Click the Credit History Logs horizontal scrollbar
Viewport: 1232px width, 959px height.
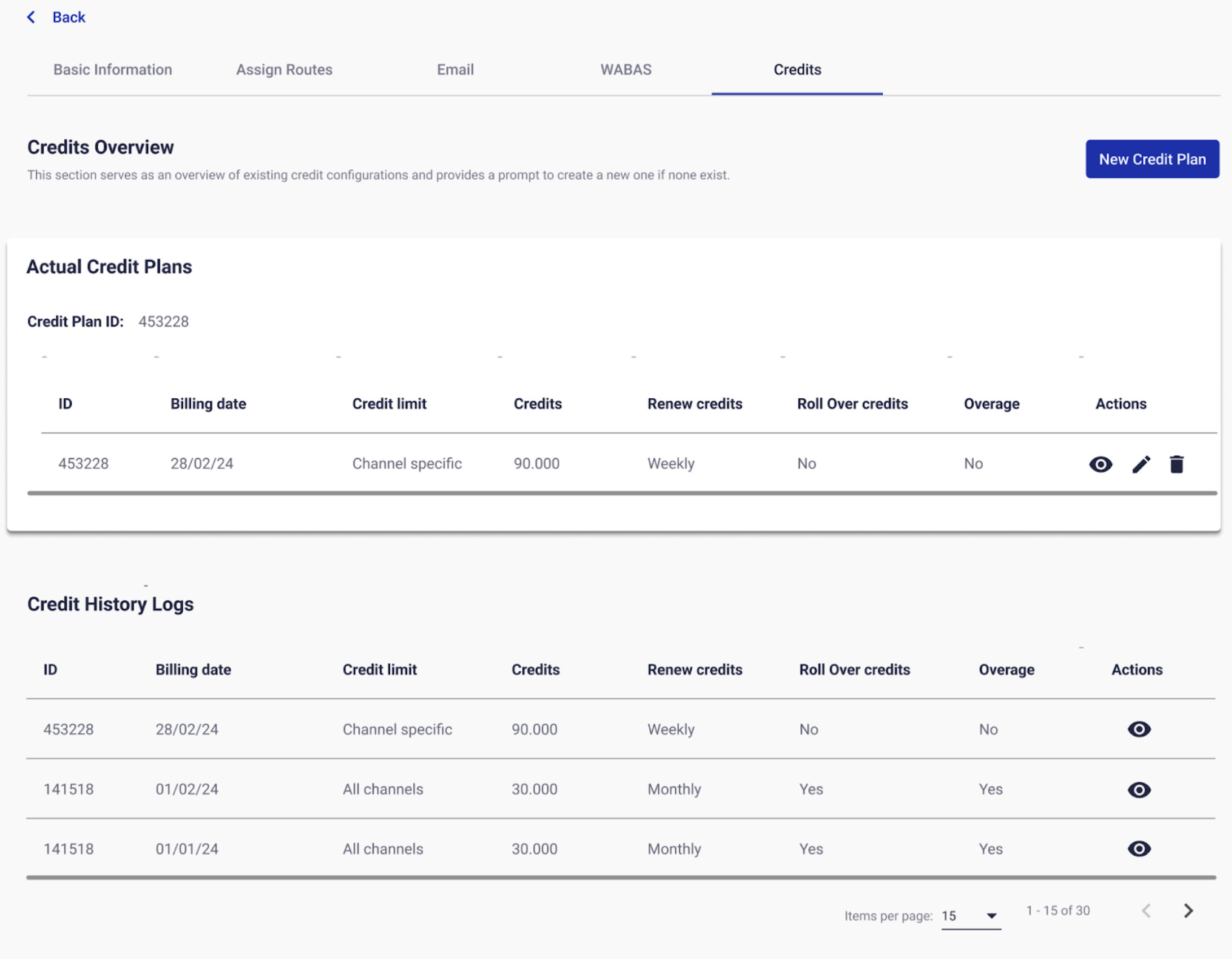(x=621, y=877)
